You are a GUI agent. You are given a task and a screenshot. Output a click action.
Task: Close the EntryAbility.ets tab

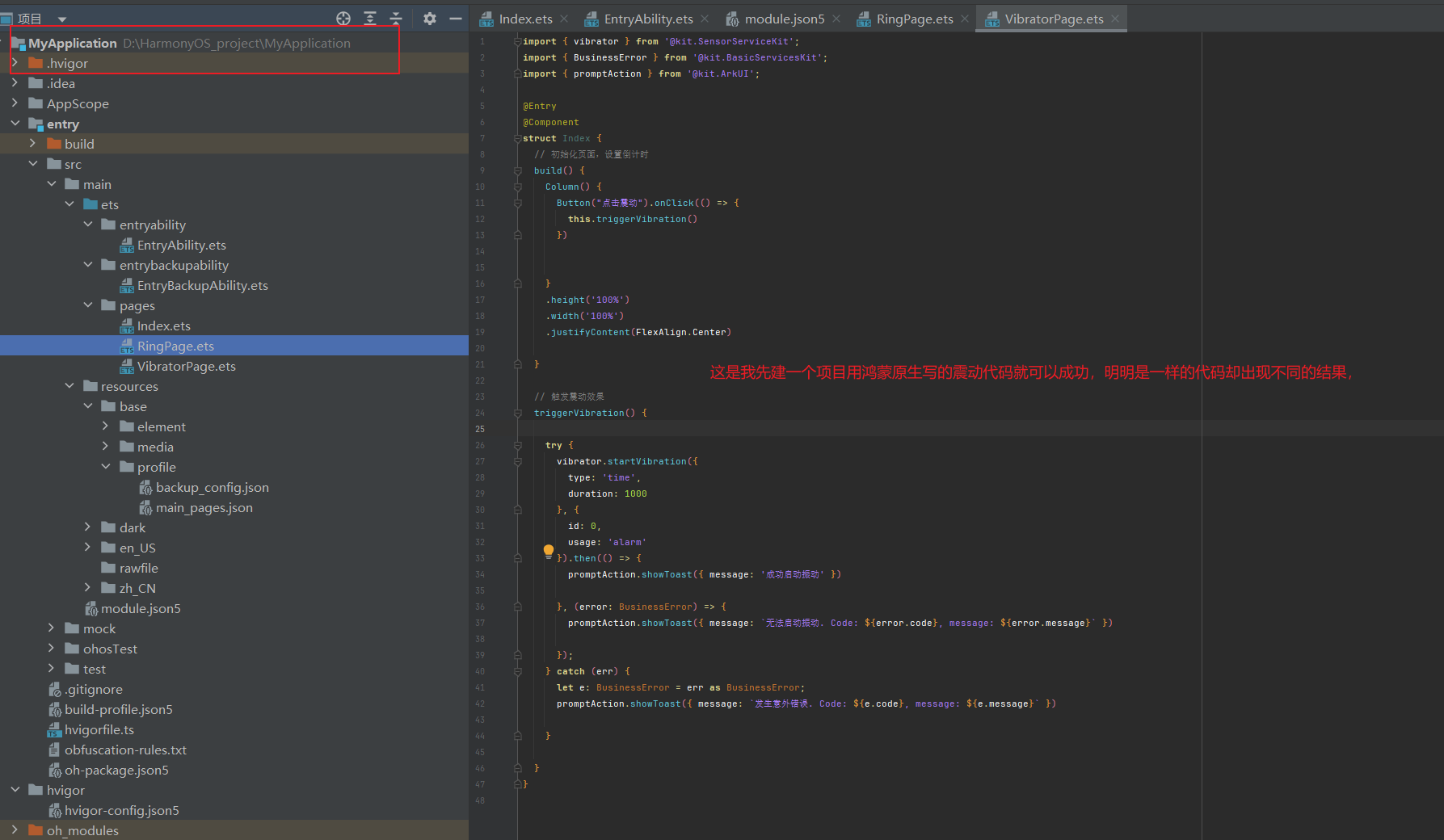[705, 19]
